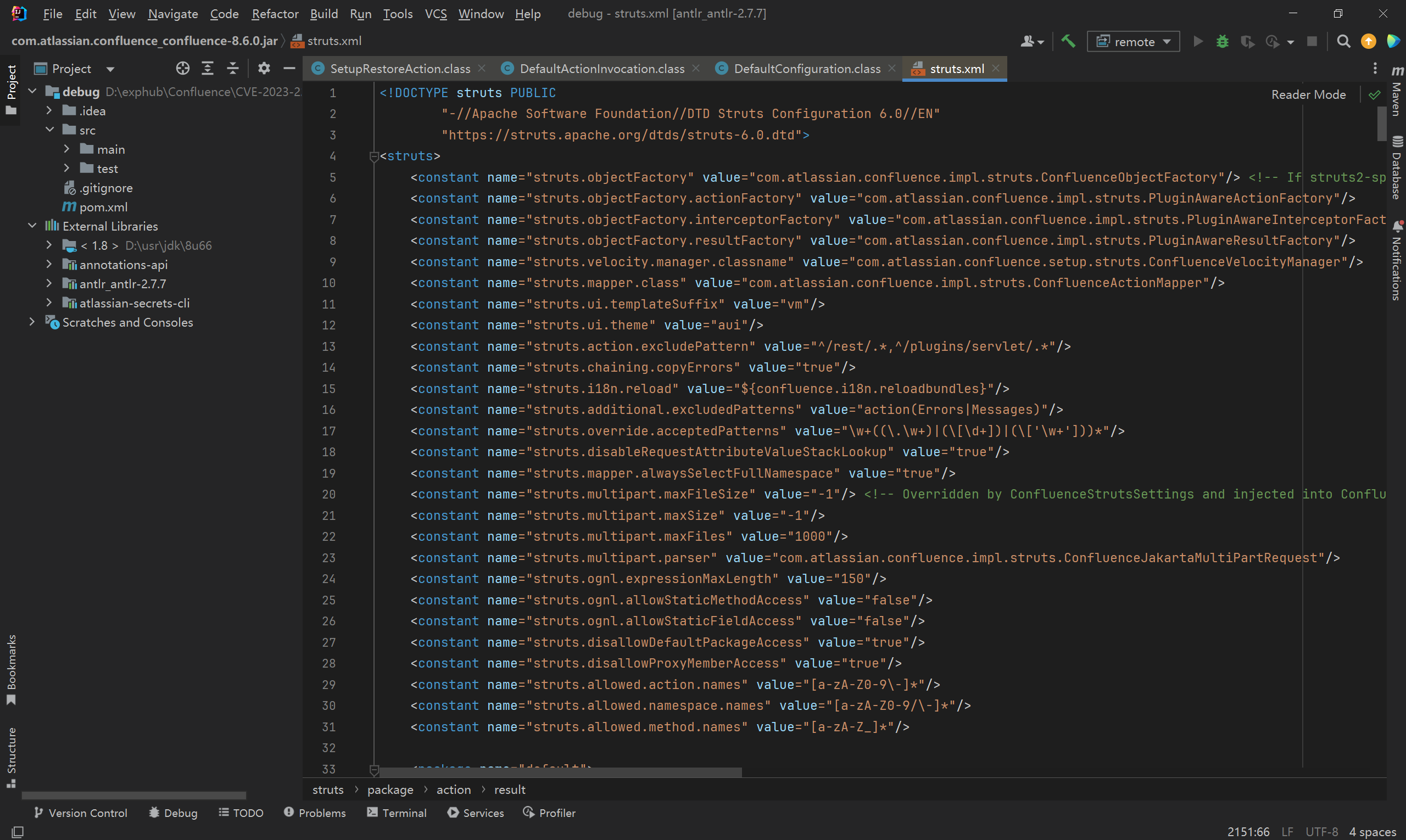Screen dimensions: 1406x840
Task: Expand the test folder
Action: tap(66, 168)
